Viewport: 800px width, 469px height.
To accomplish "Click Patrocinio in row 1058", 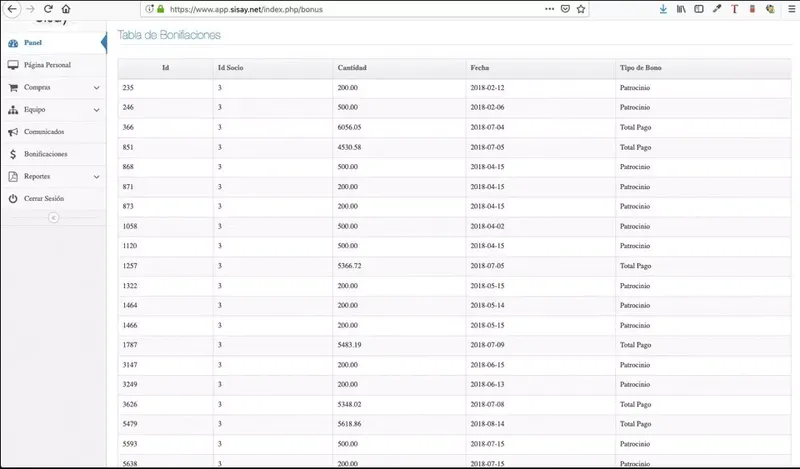I will click(635, 226).
